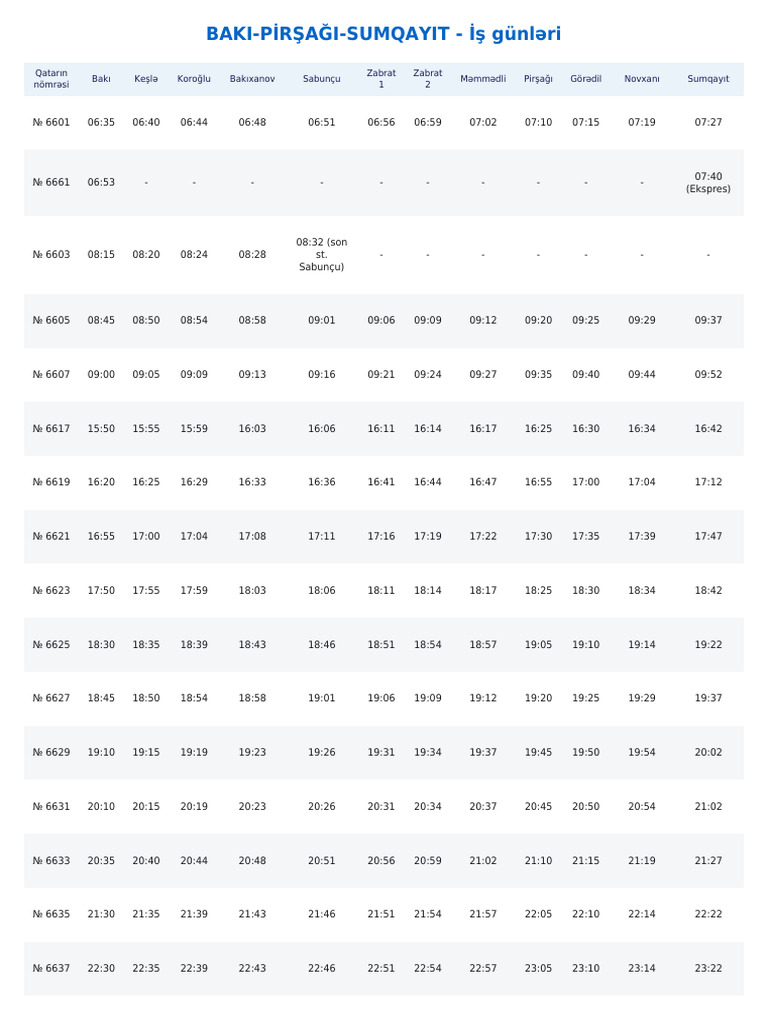Viewport: 768px width, 1024px height.
Task: Click the Qatarın nömrəsi column header
Action: point(51,79)
